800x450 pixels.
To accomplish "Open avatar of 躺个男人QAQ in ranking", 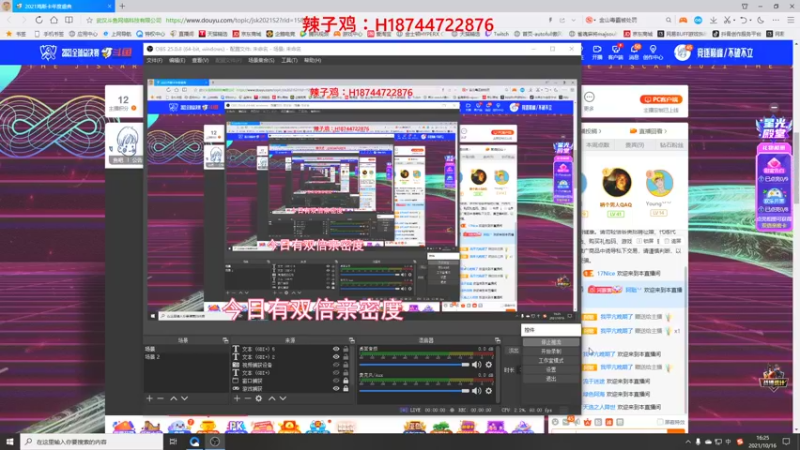I will [x=616, y=182].
